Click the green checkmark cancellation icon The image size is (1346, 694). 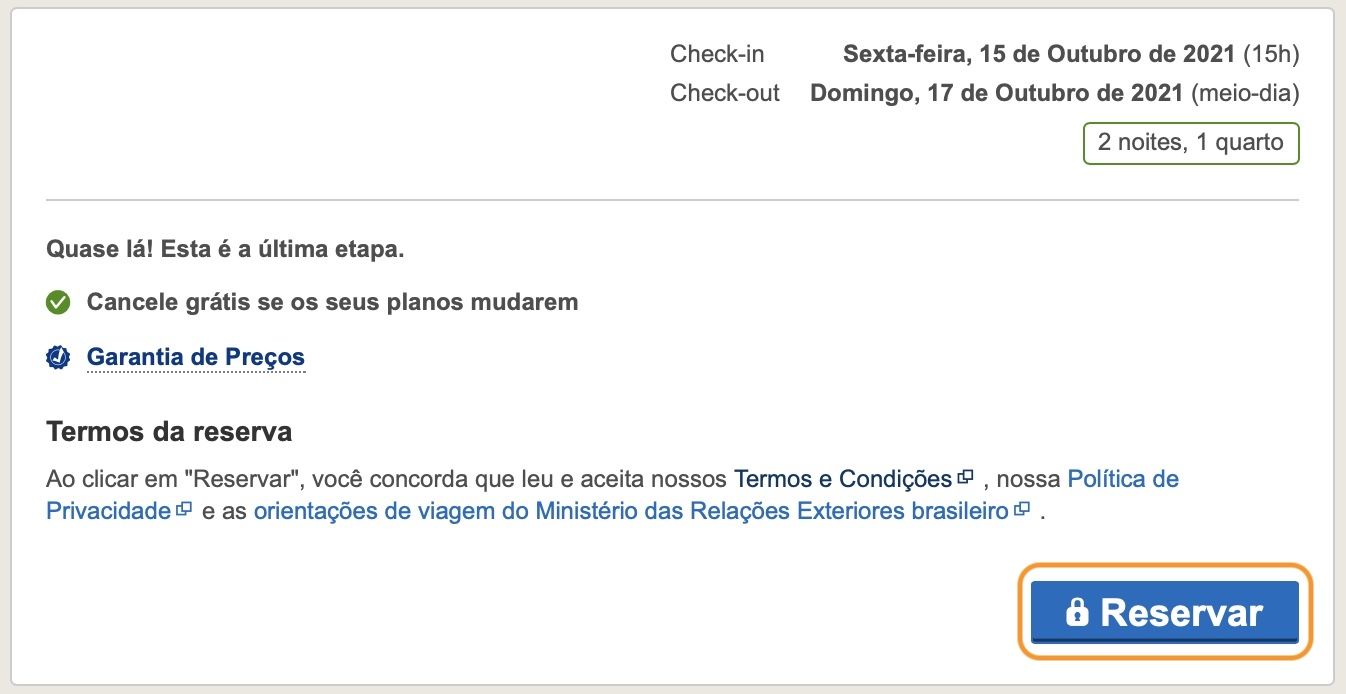(58, 302)
